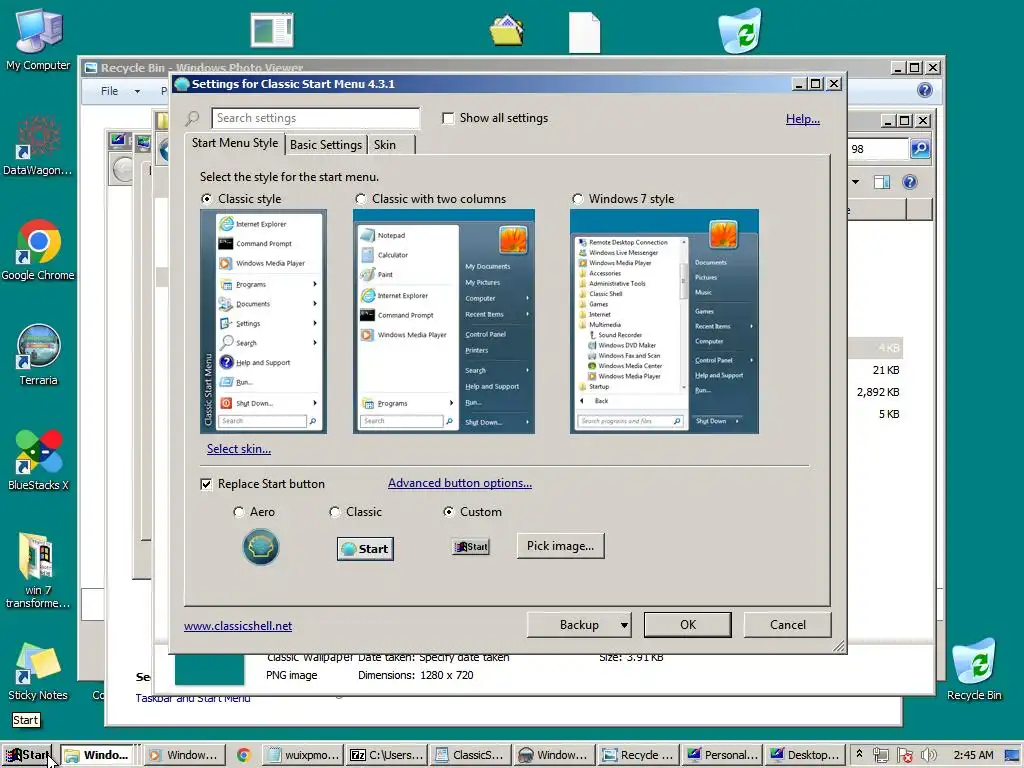Uncheck Replace Start button checkbox
This screenshot has height=768, width=1024.
click(x=206, y=484)
